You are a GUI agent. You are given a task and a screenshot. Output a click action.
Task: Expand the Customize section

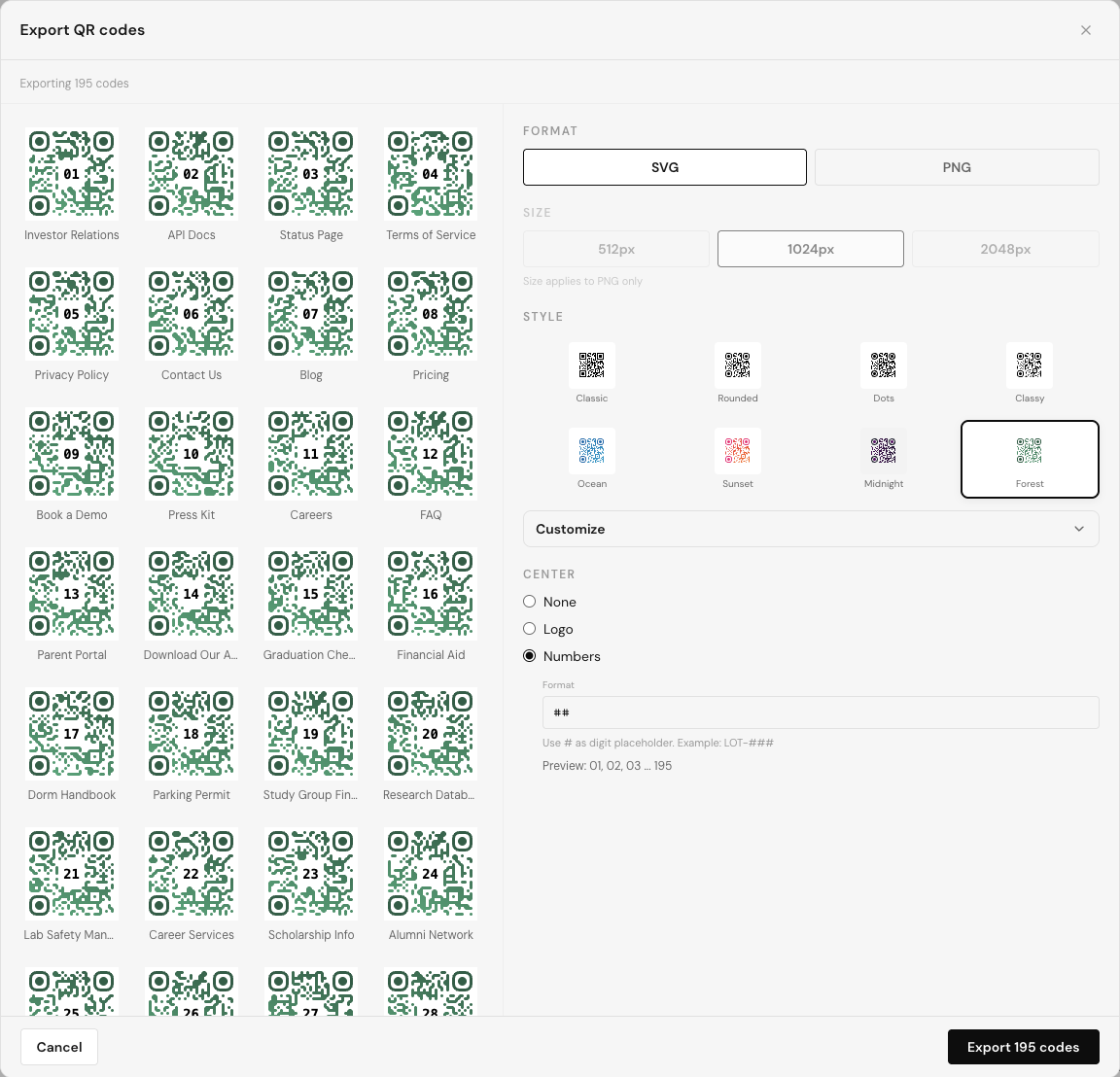[x=811, y=529]
